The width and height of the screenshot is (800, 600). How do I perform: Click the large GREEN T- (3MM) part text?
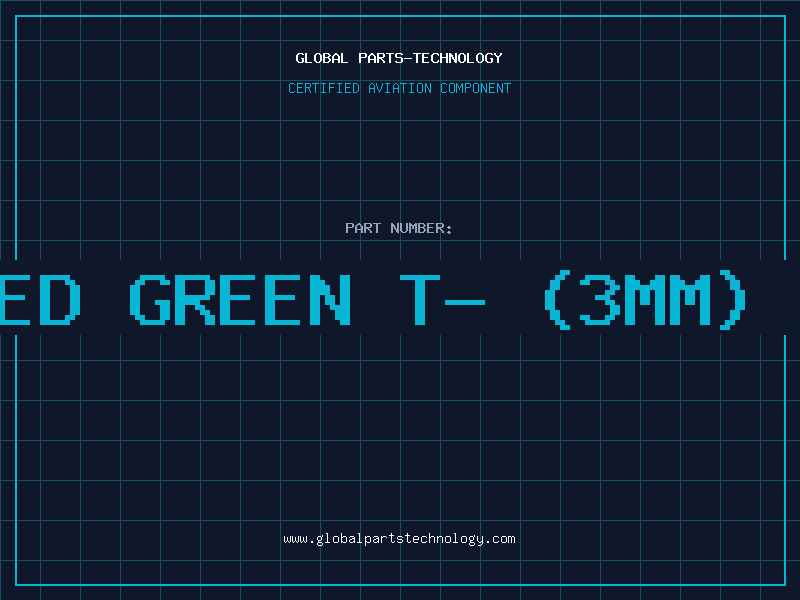pyautogui.click(x=372, y=299)
